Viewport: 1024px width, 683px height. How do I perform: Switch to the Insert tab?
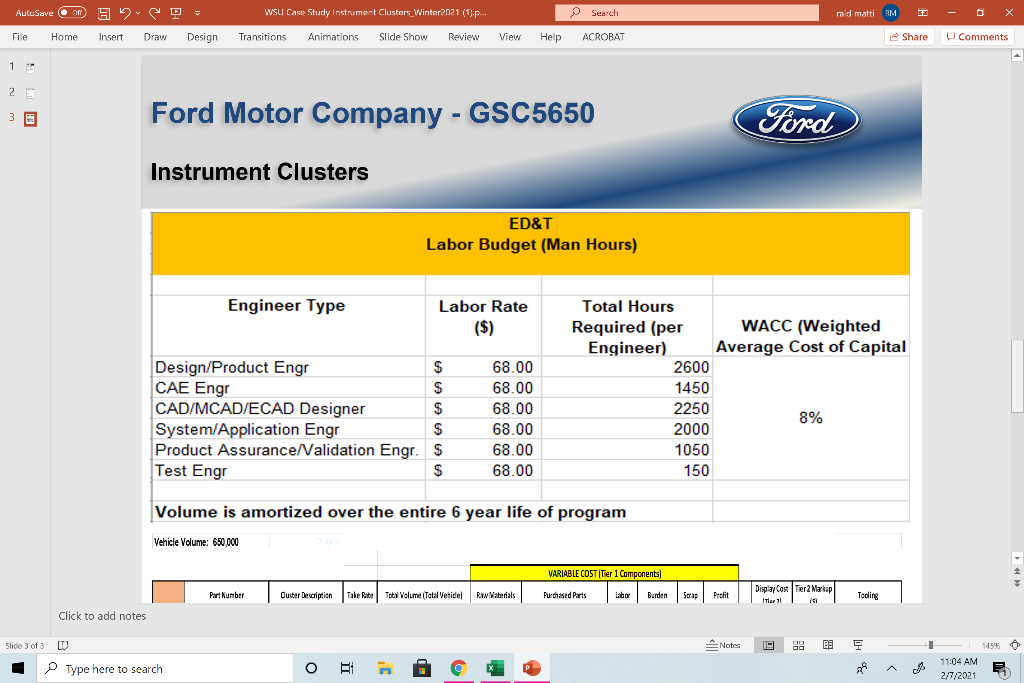click(111, 37)
